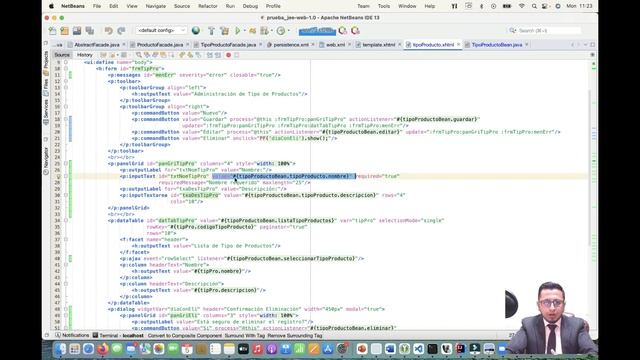
Task: Switch to template.xhtml tab
Action: click(379, 44)
